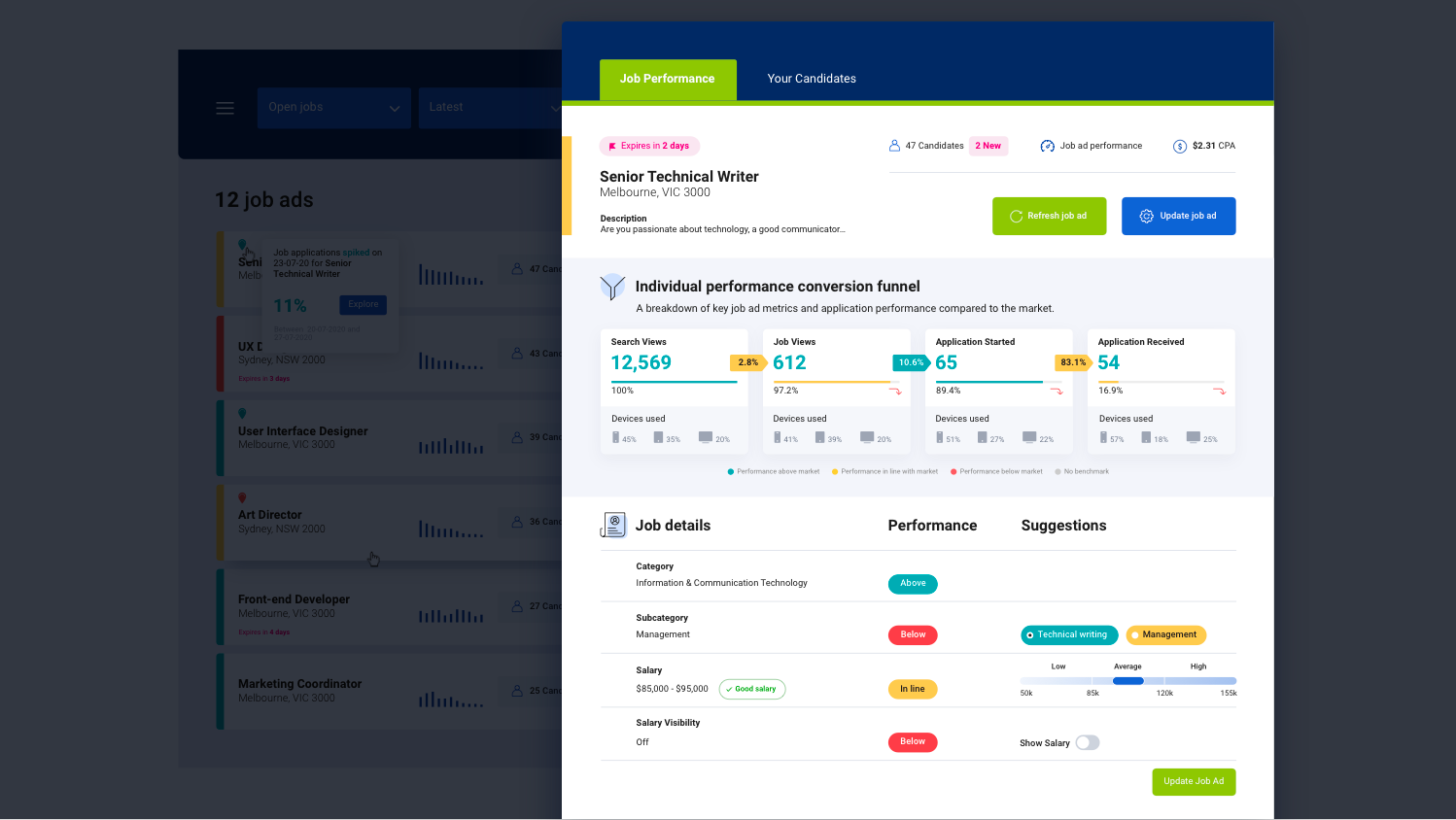Select the Management suggestion option
The width and height of the screenshot is (1456, 820).
point(1165,635)
